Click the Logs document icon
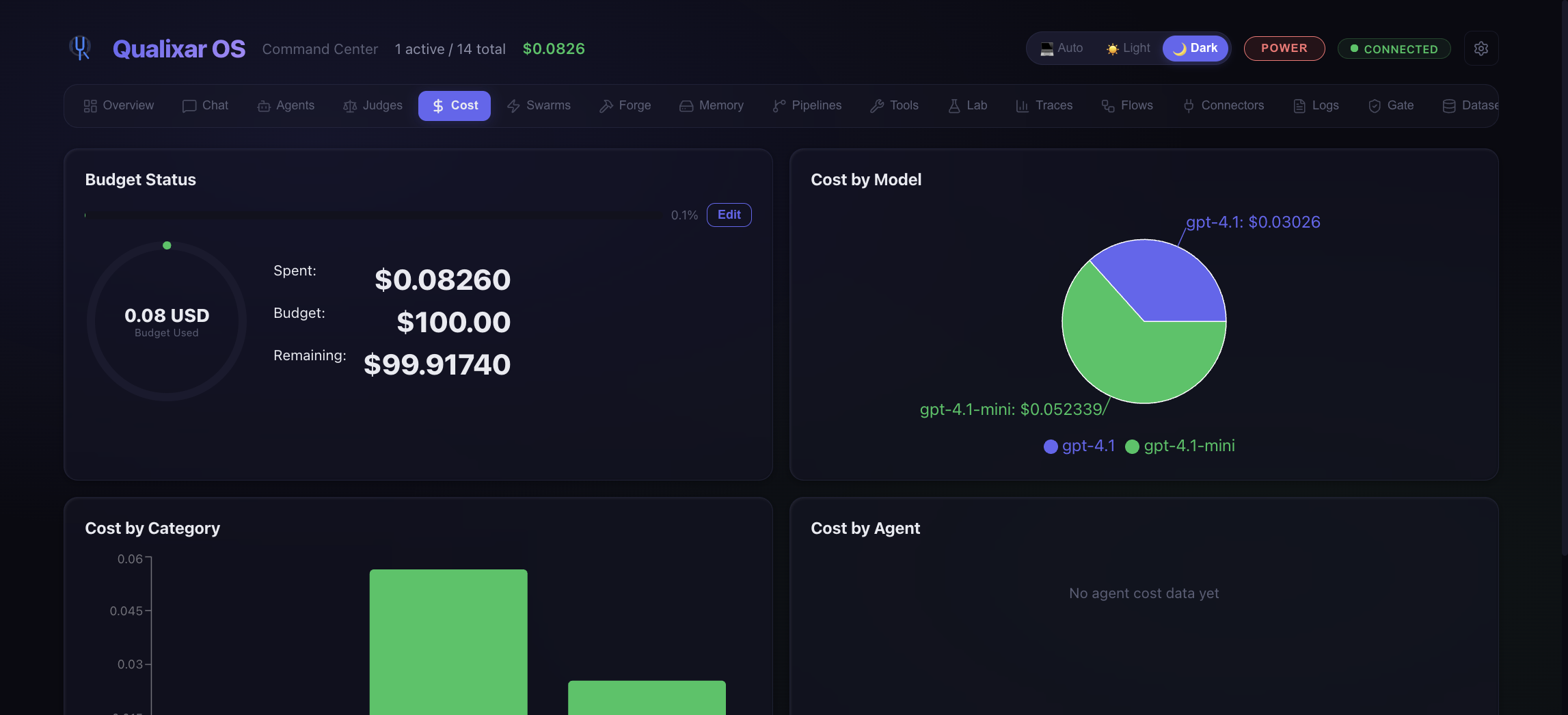 [x=1299, y=106]
